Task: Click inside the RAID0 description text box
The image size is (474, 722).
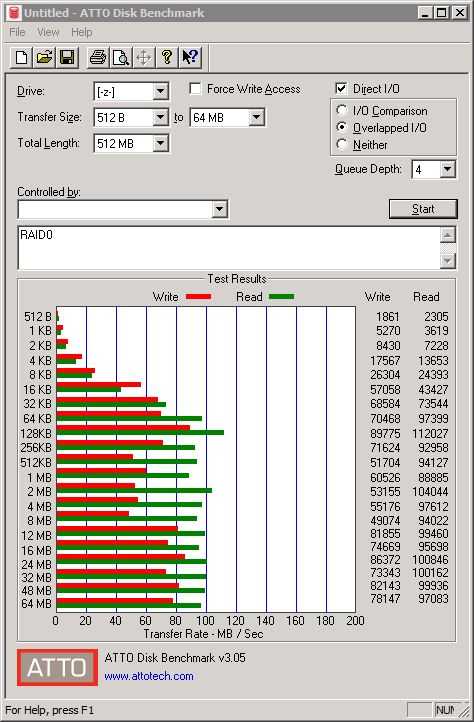Action: (229, 248)
